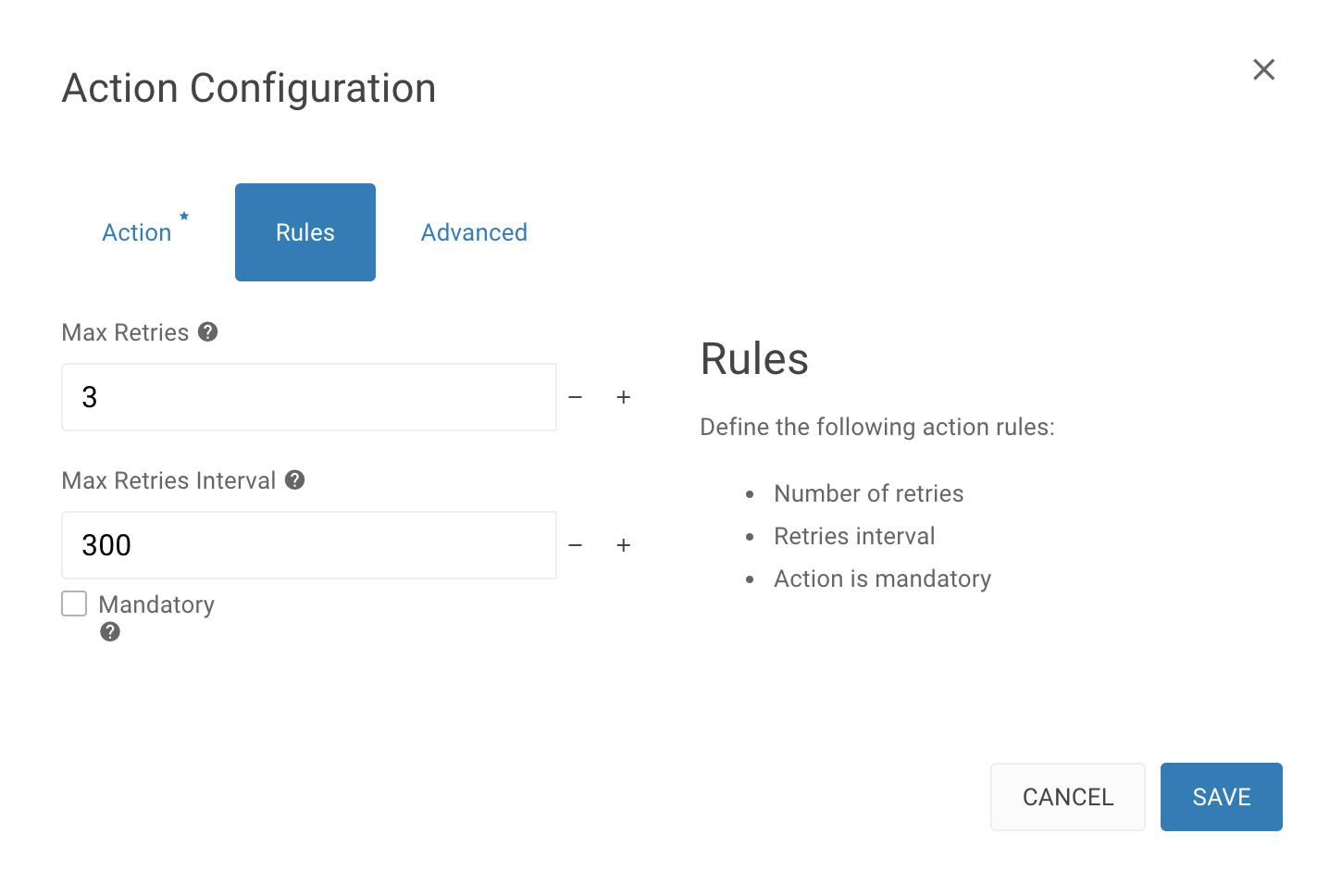Focus the Max Retries Interval field showing 300

(309, 545)
